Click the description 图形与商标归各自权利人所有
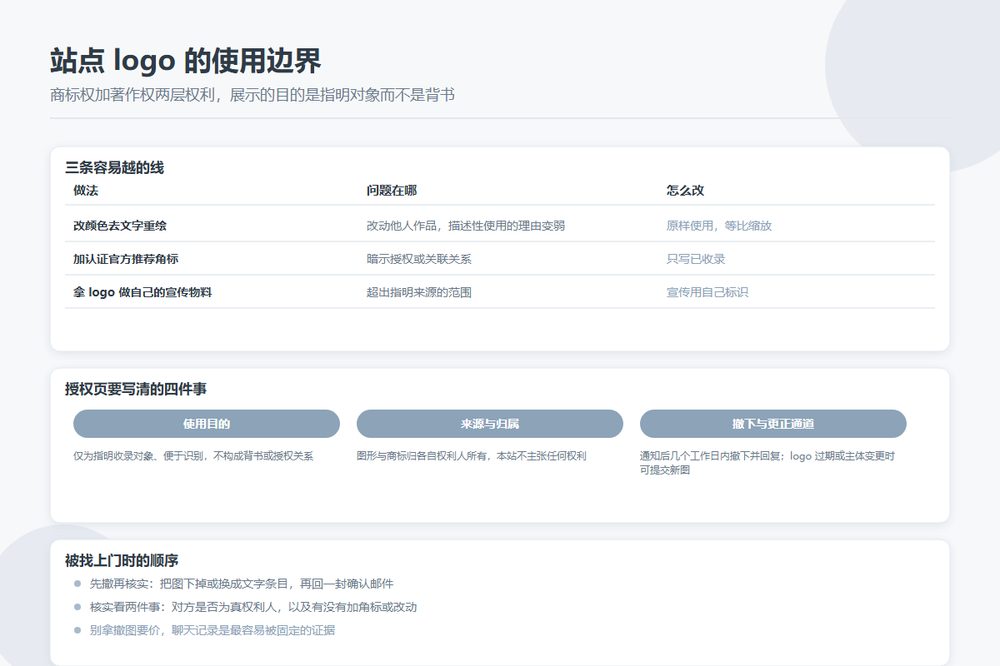Screen dimensions: 1000x666 [471, 455]
